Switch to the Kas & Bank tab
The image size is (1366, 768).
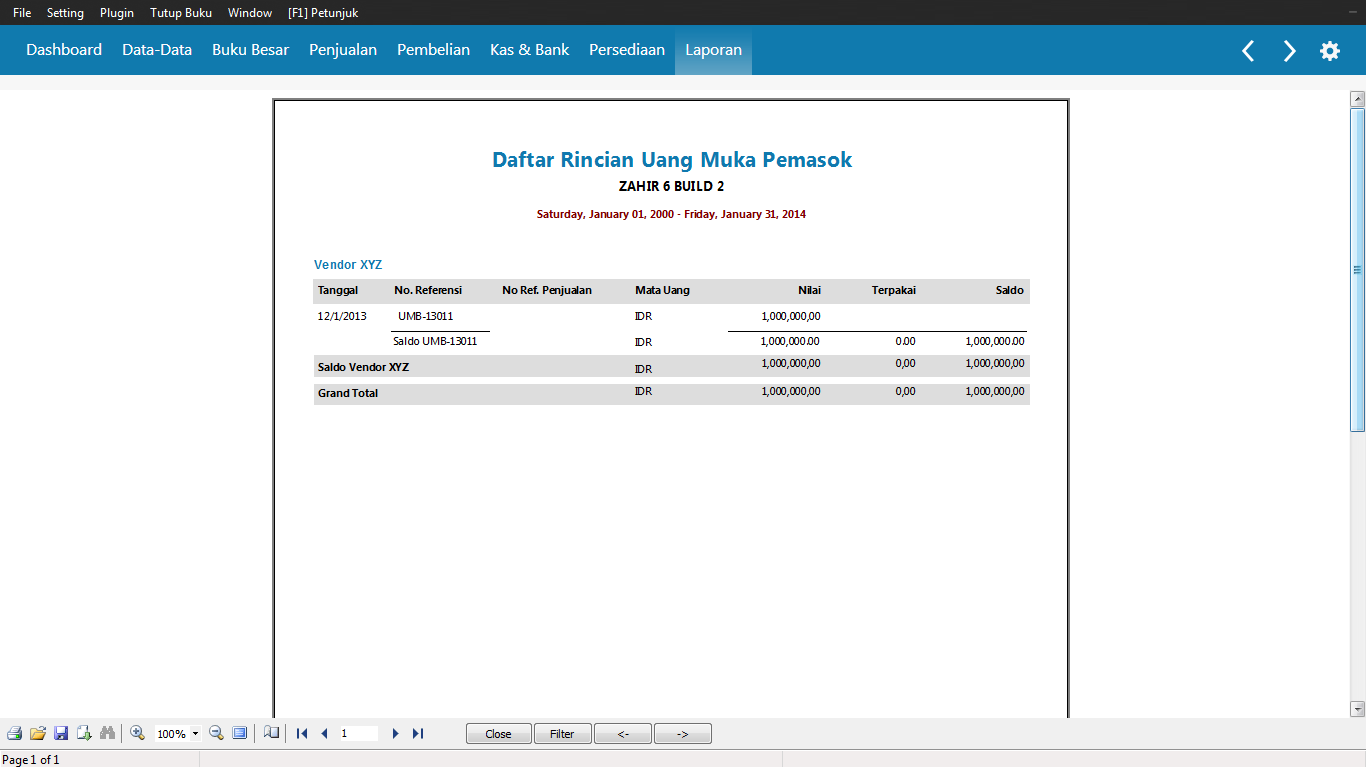coord(529,50)
